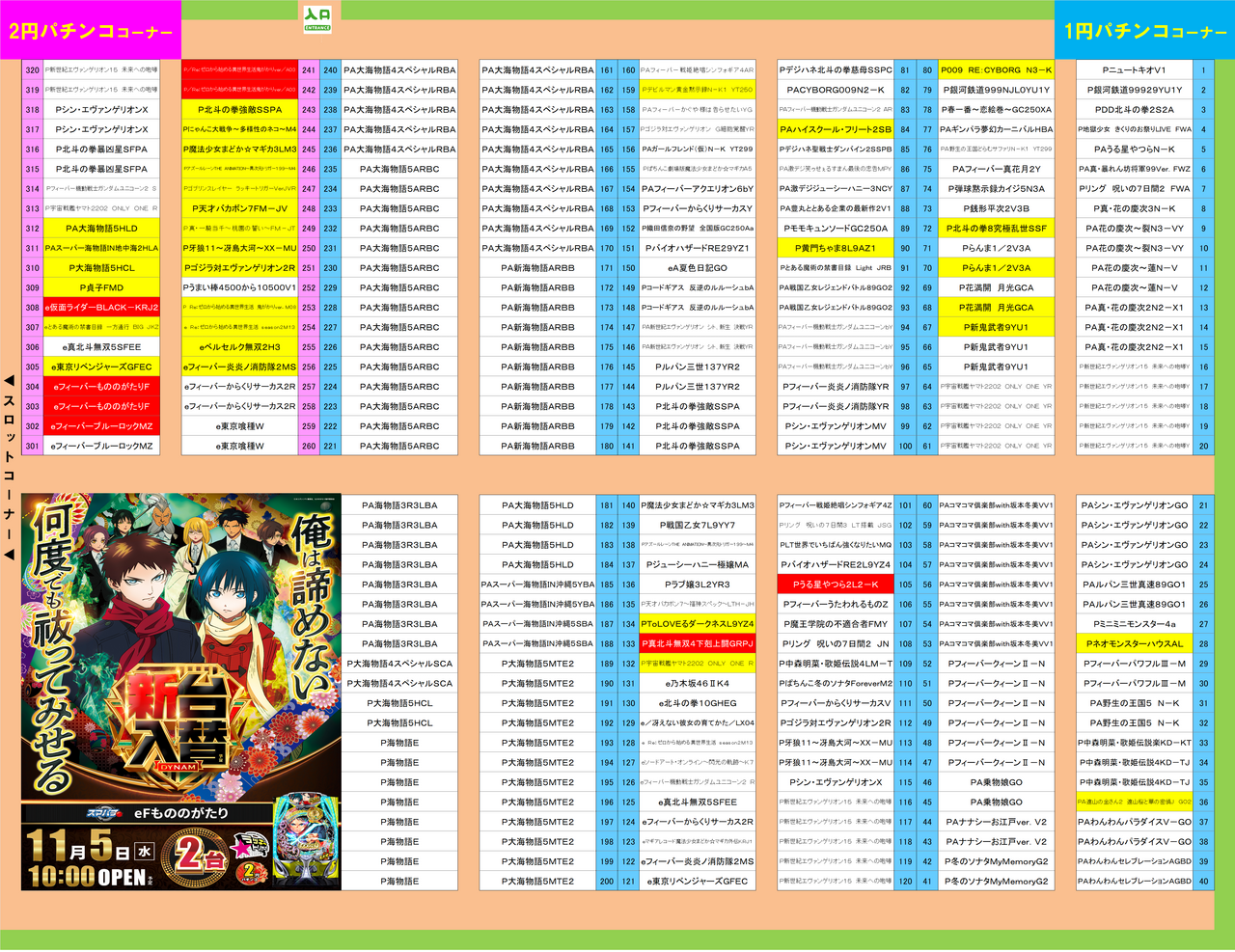Click the round 2円パチンコ badge in the poster
The height and width of the screenshot is (952, 1235).
251,870
